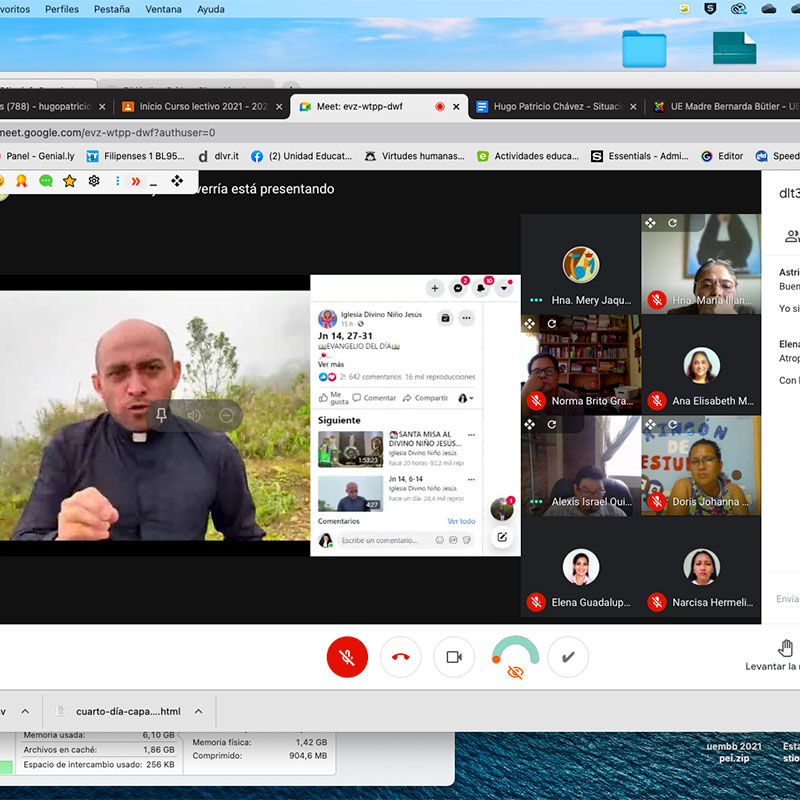The image size is (800, 800).
Task: Refresh Norma Brito's video tile
Action: click(x=552, y=323)
